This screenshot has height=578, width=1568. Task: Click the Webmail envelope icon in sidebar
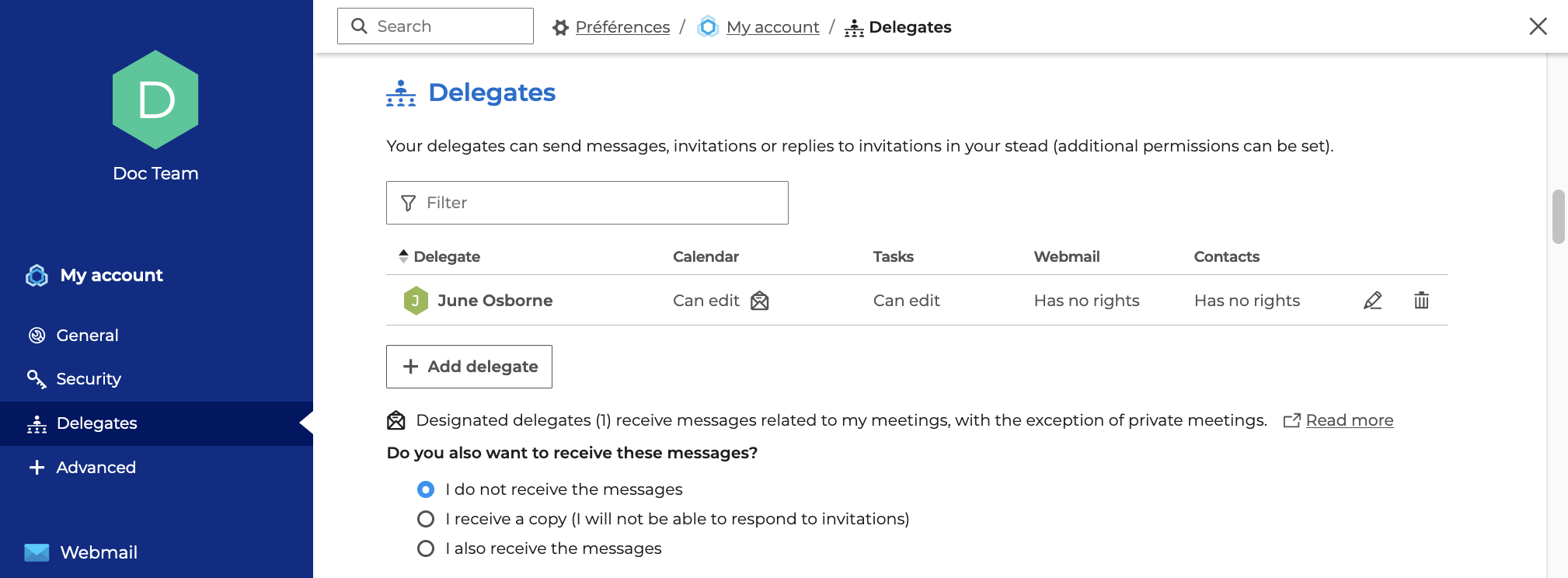click(x=37, y=552)
